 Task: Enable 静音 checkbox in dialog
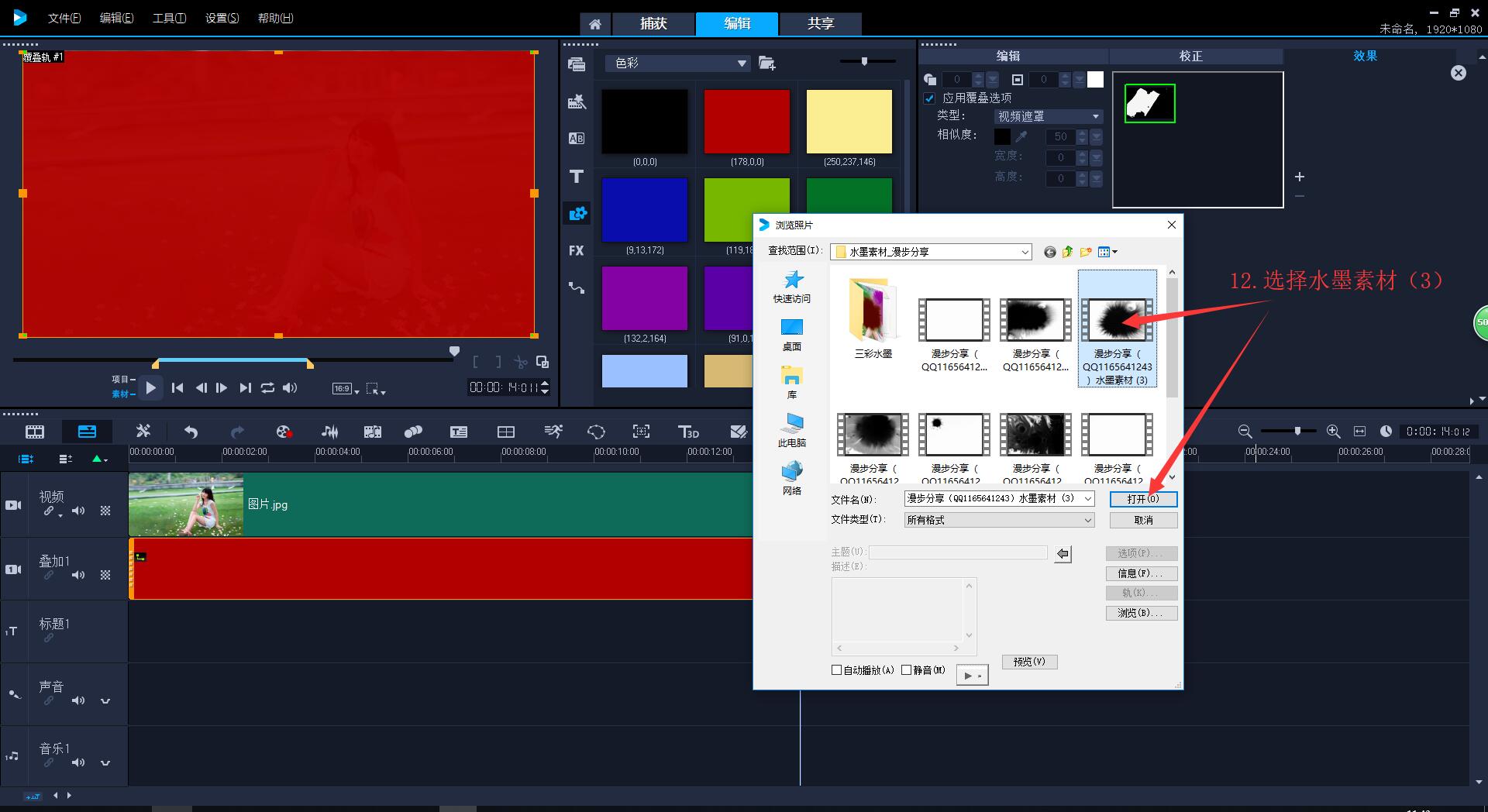click(906, 670)
